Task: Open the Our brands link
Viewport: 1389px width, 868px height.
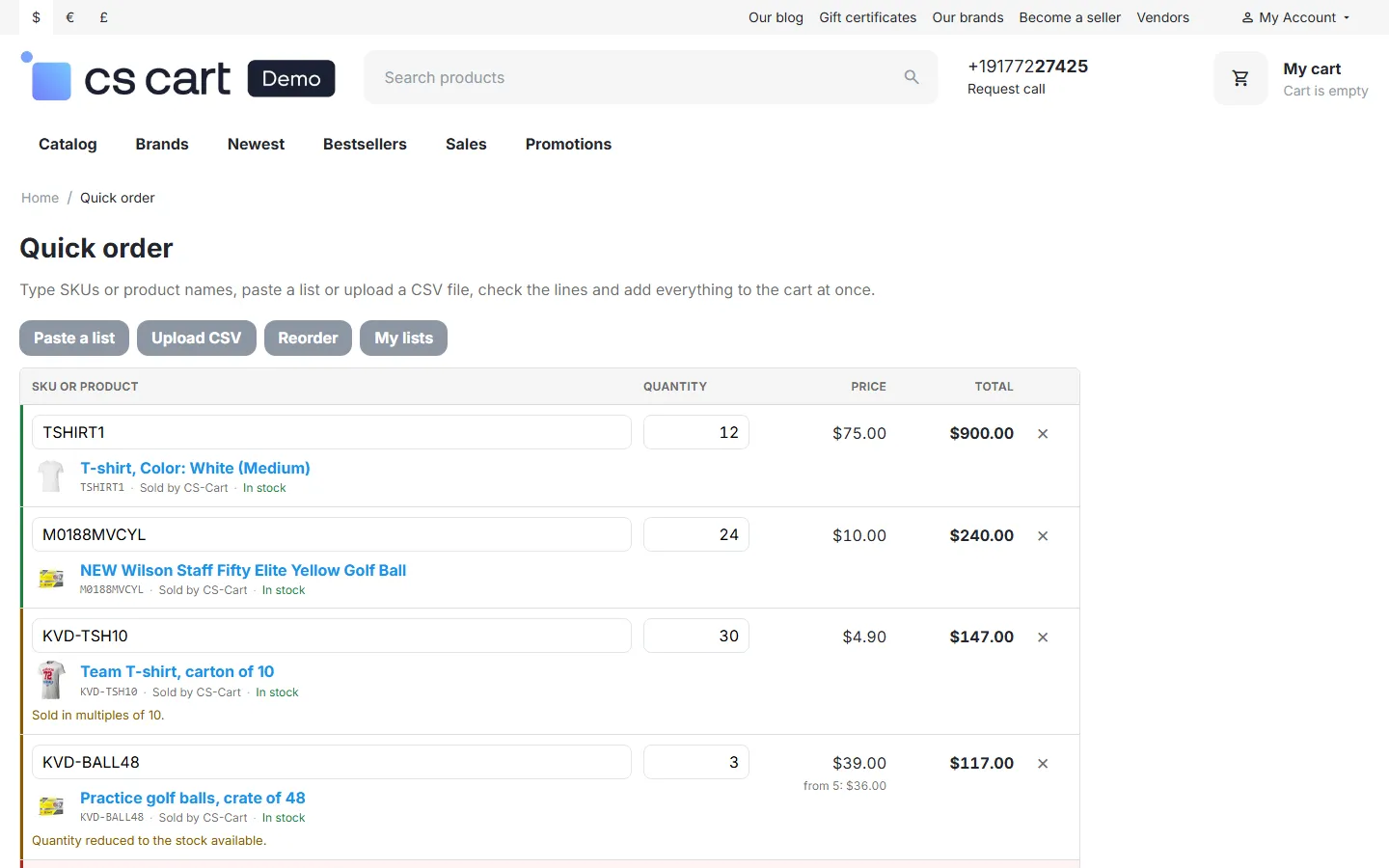Action: [967, 17]
